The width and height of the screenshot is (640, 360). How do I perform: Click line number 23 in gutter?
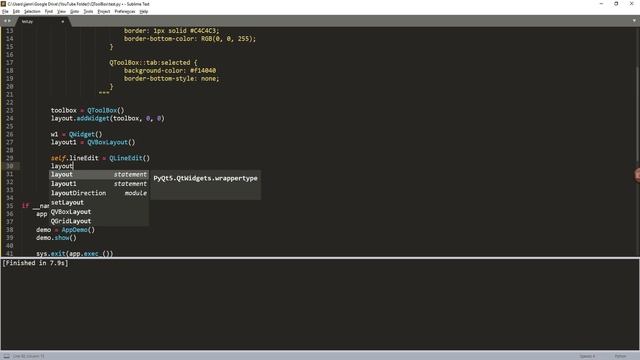[9, 110]
